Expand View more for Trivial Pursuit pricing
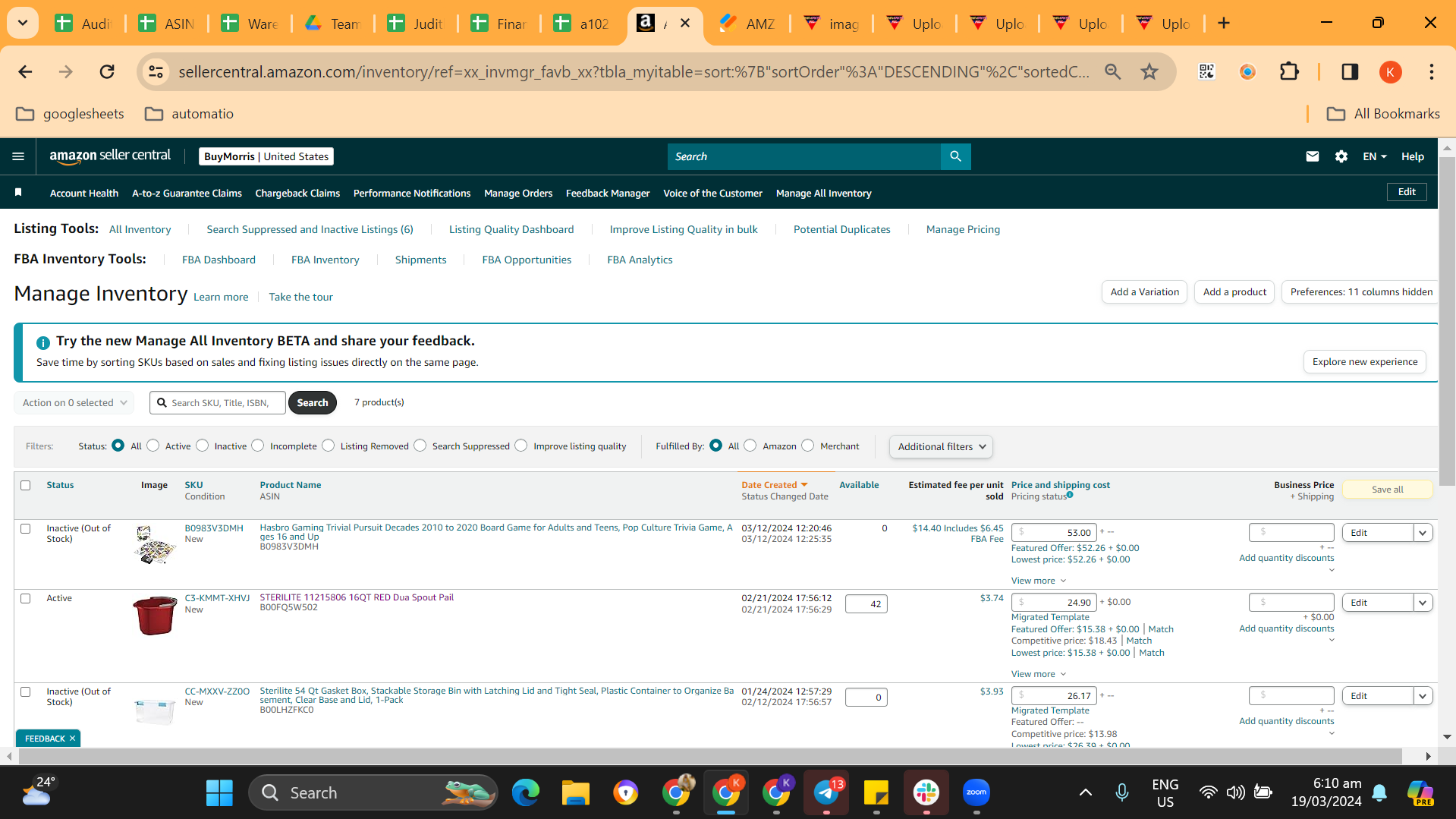This screenshot has height=819, width=1456. [x=1038, y=581]
